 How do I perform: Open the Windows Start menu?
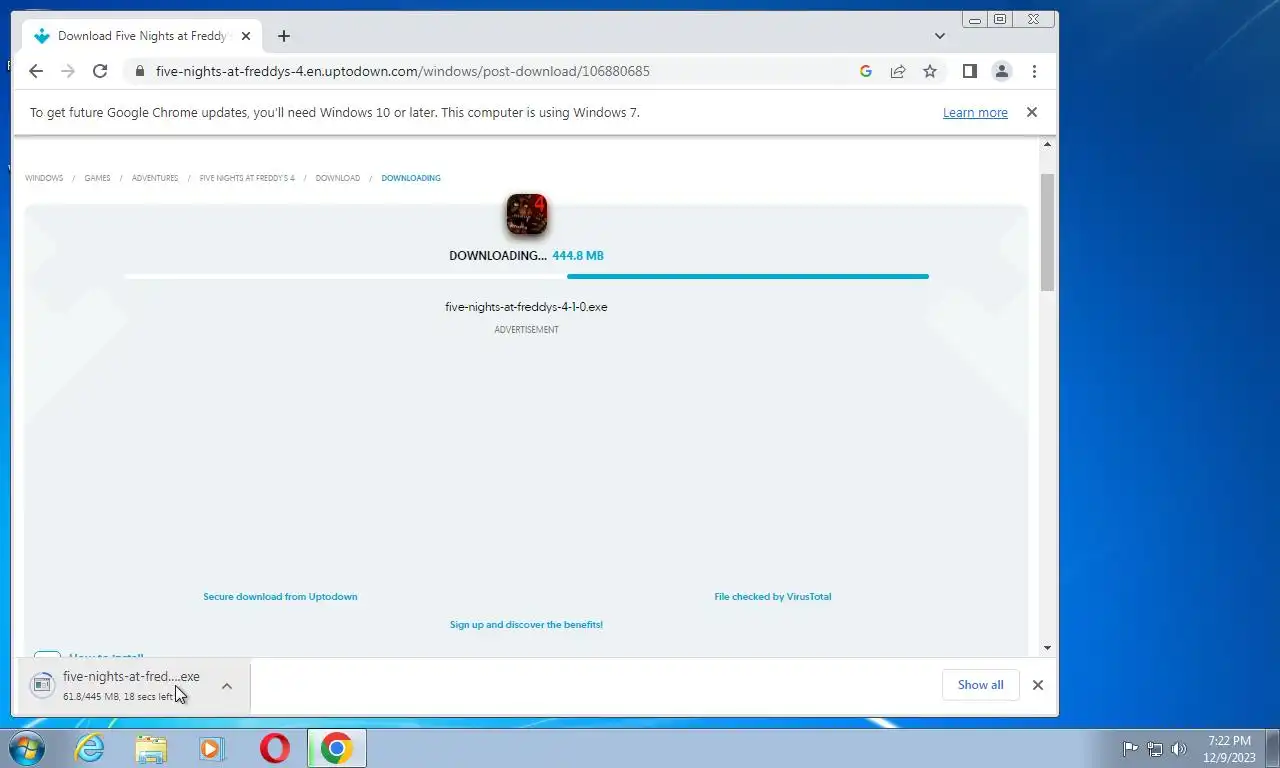(x=25, y=748)
